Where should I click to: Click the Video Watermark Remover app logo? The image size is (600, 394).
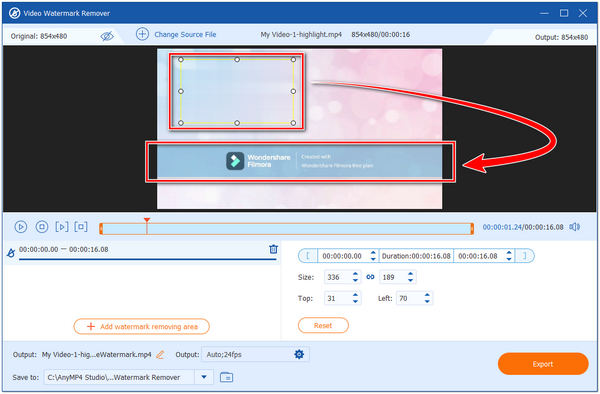click(x=15, y=13)
